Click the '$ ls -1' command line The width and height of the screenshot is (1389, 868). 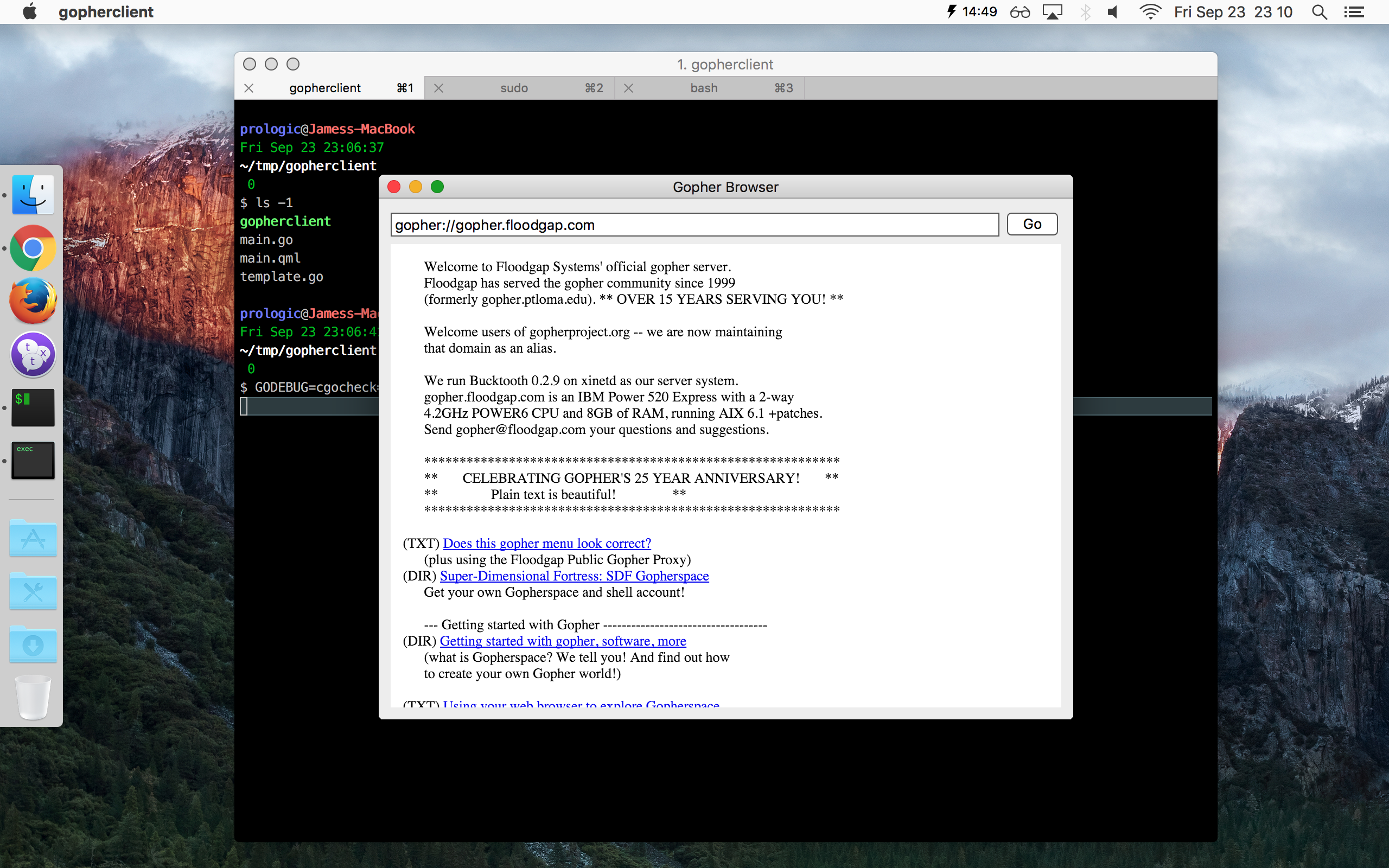(266, 203)
